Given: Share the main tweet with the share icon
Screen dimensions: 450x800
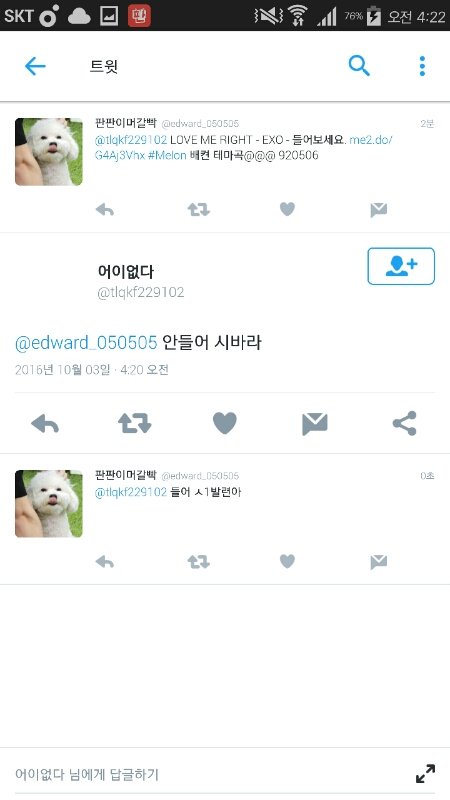Looking at the screenshot, I should point(405,423).
